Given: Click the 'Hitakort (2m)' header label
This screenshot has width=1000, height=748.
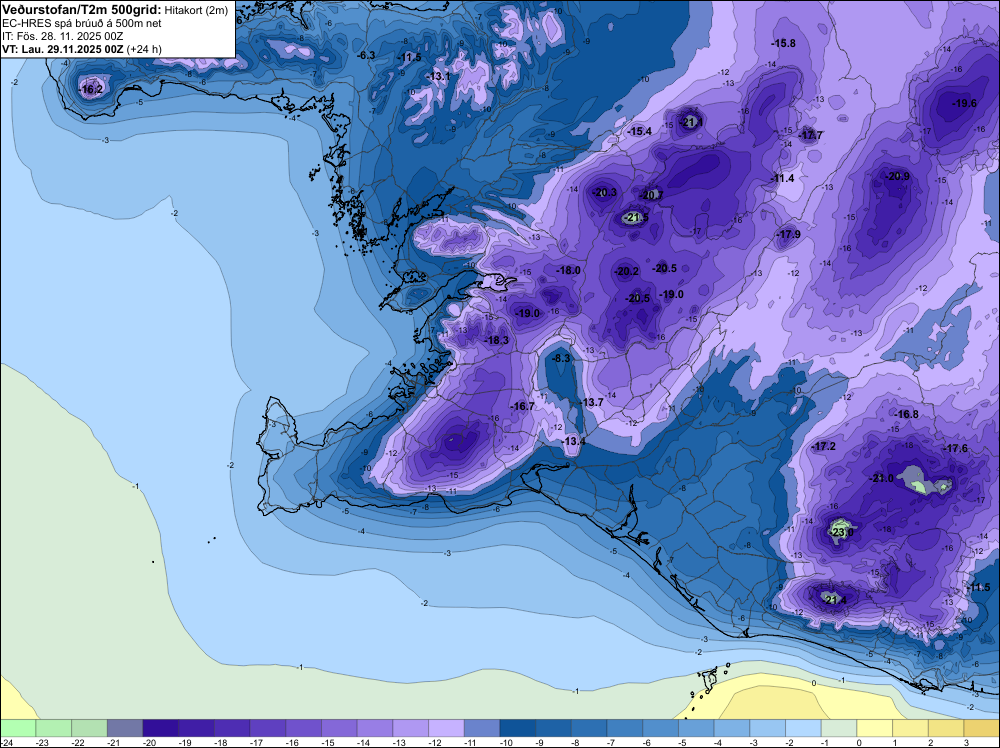Looking at the screenshot, I should tap(196, 10).
